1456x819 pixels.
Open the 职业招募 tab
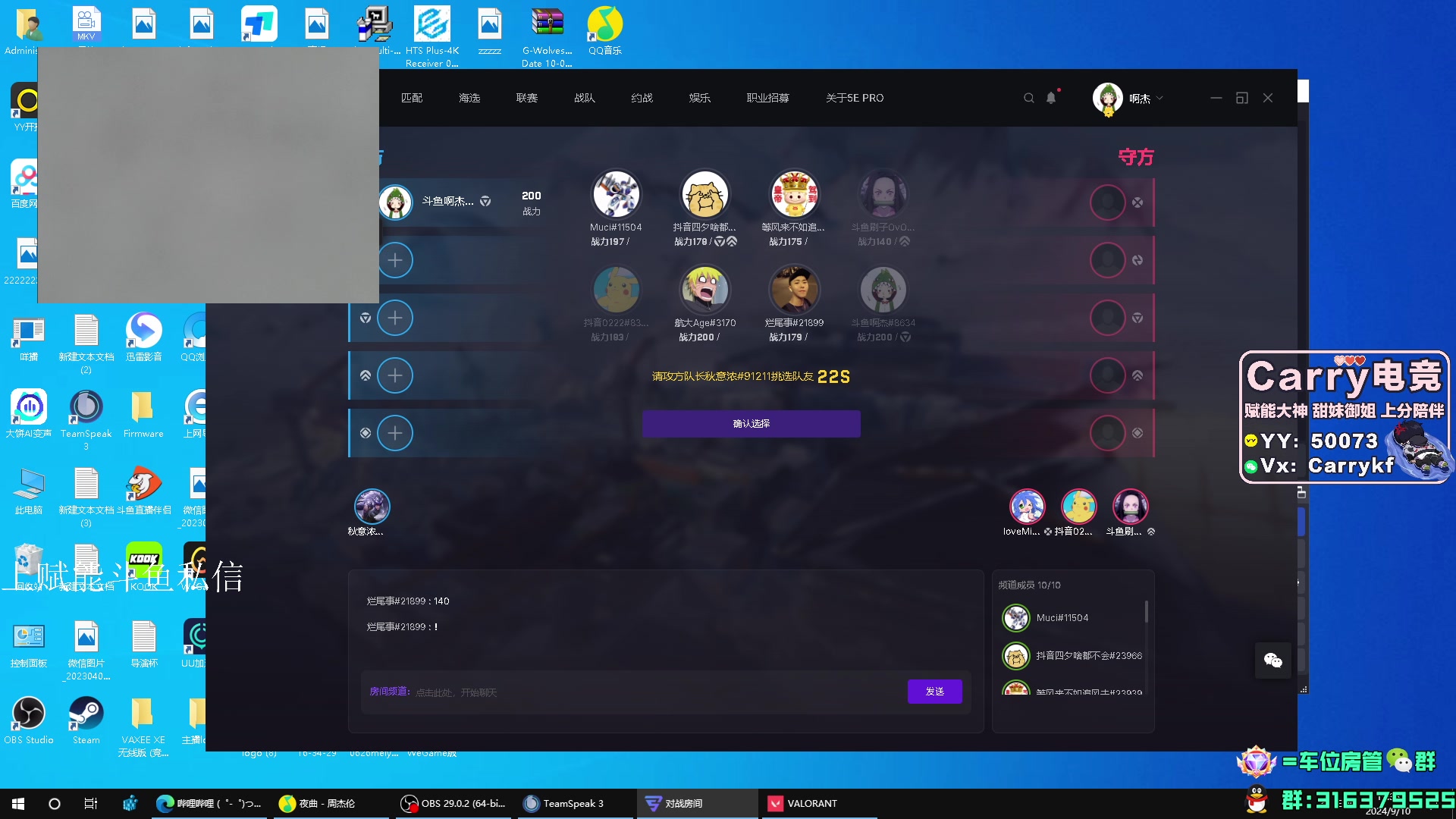768,98
